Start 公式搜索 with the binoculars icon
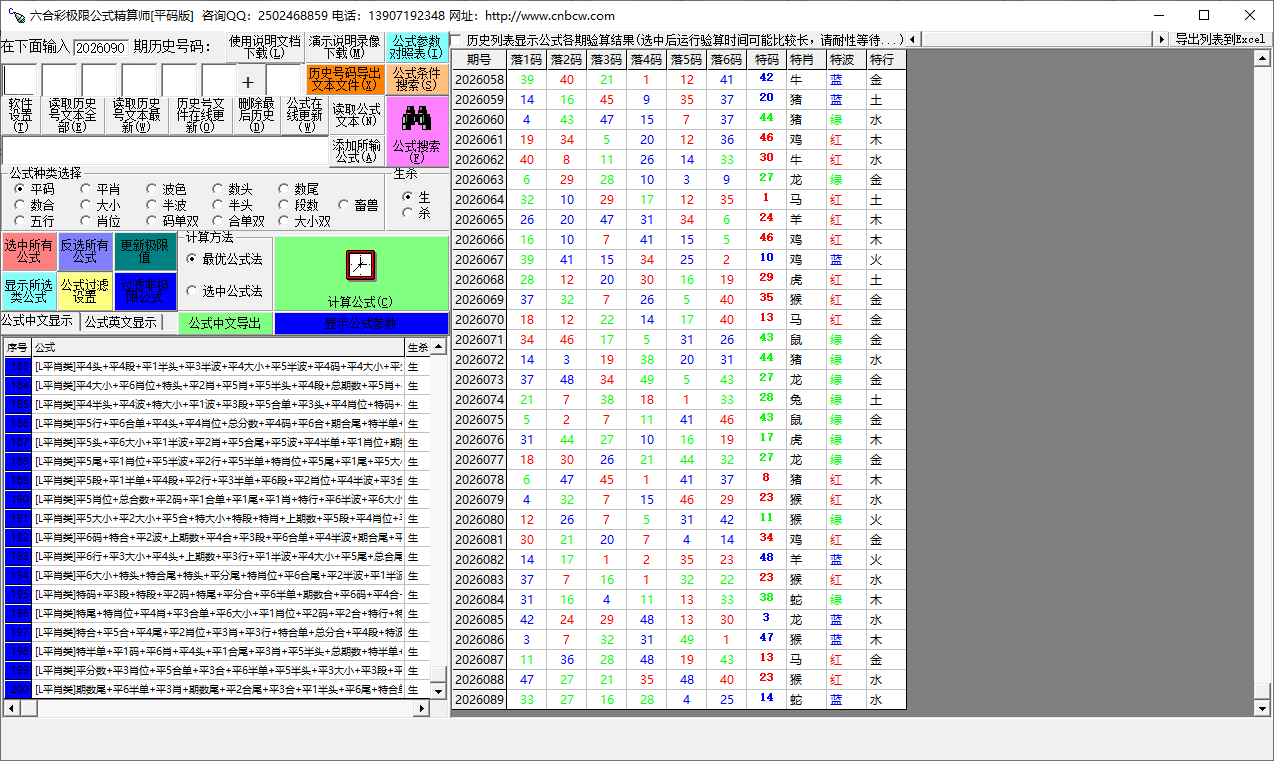The height and width of the screenshot is (761, 1274). pos(416,132)
